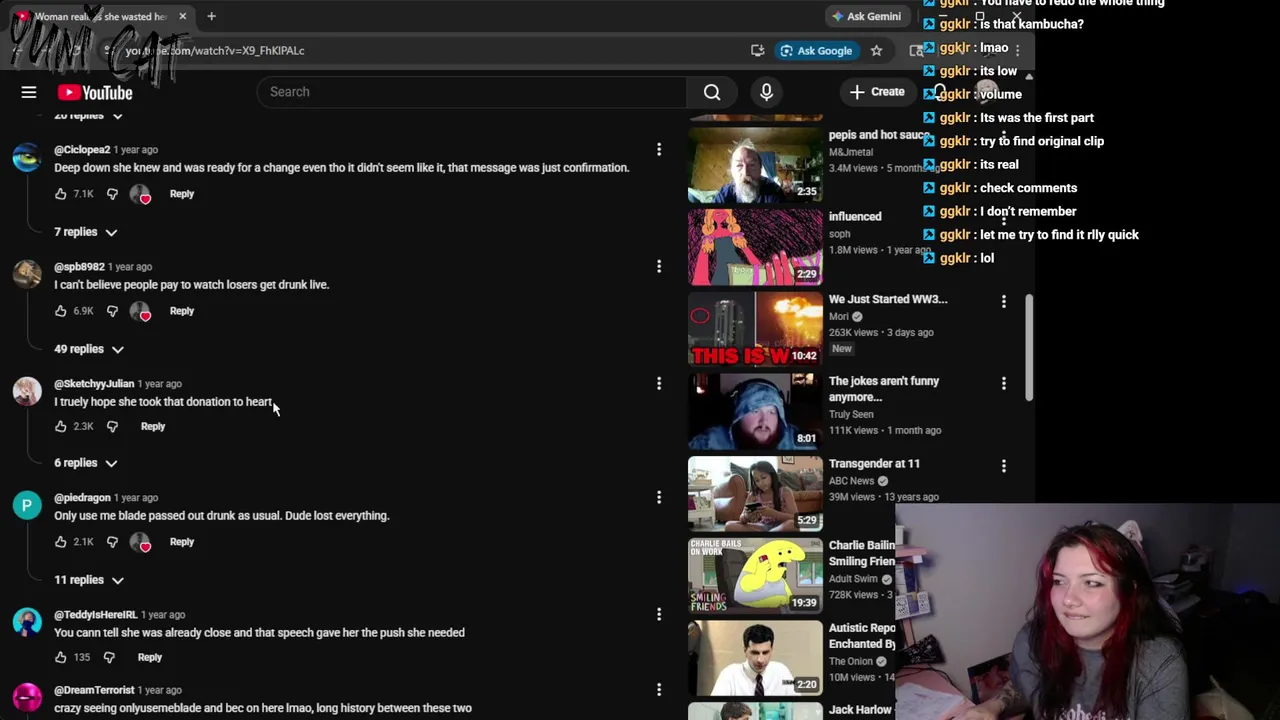Open options for 'The jokes aren't funny' video
The image size is (1280, 720).
[x=1003, y=383]
